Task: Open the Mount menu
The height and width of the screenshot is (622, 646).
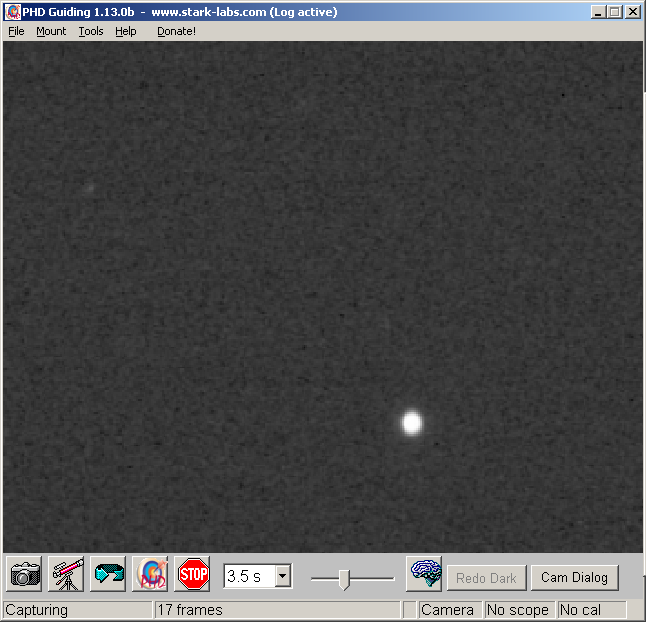Action: click(51, 31)
